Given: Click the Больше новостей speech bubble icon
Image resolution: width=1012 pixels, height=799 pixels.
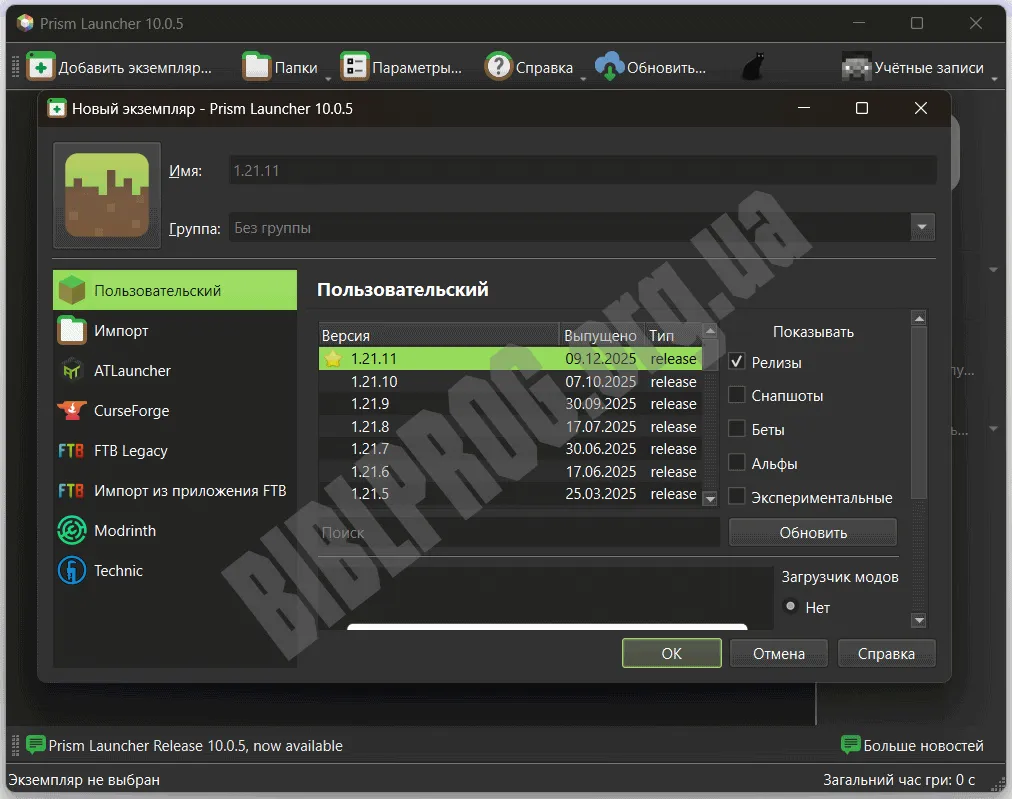Looking at the screenshot, I should 851,745.
